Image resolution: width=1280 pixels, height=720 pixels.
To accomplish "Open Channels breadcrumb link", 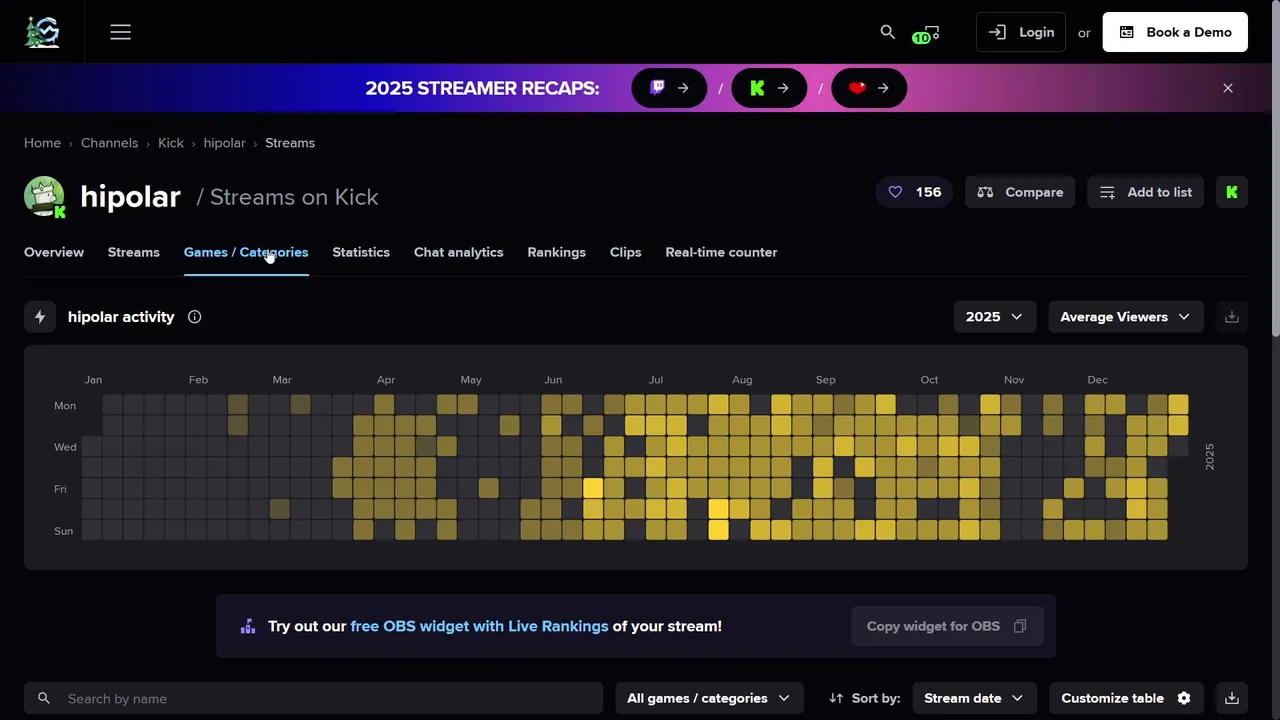I will pyautogui.click(x=109, y=143).
